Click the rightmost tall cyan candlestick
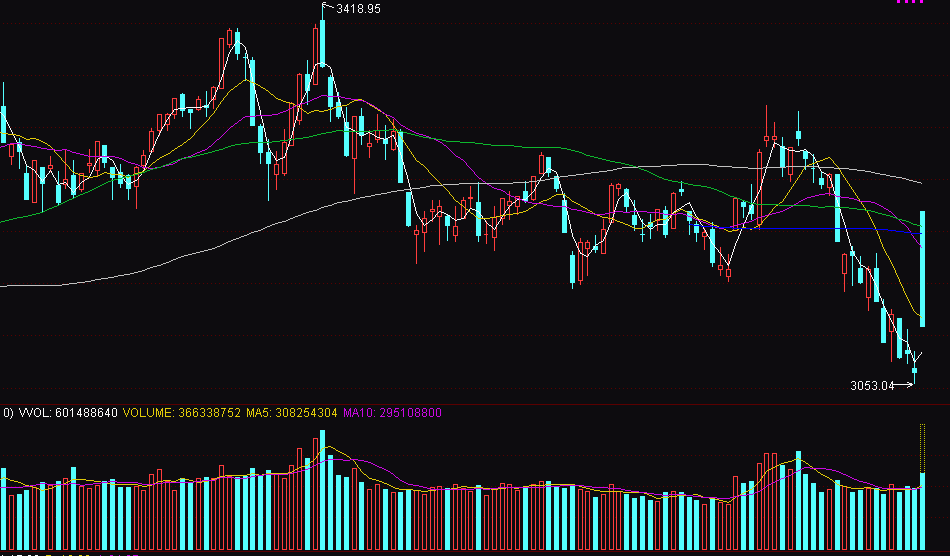950x556 pixels. pos(922,268)
